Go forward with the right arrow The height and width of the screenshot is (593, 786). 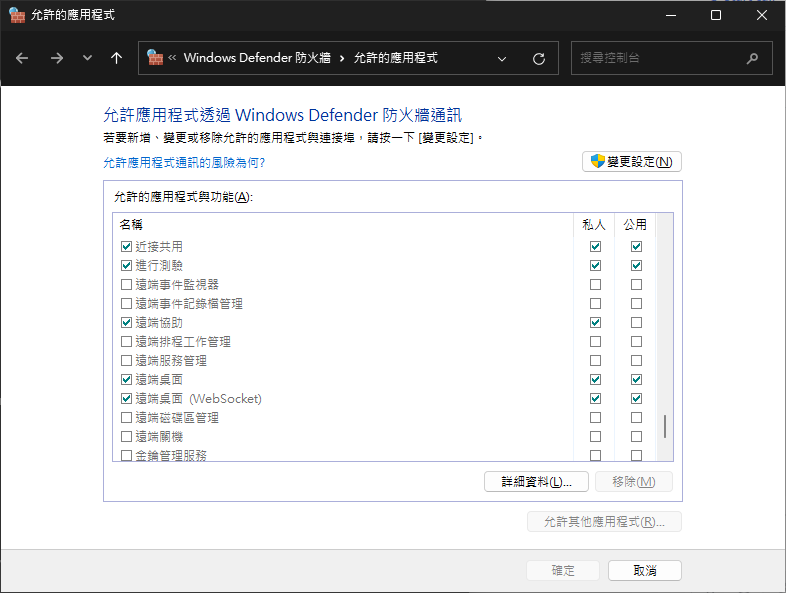[57, 58]
